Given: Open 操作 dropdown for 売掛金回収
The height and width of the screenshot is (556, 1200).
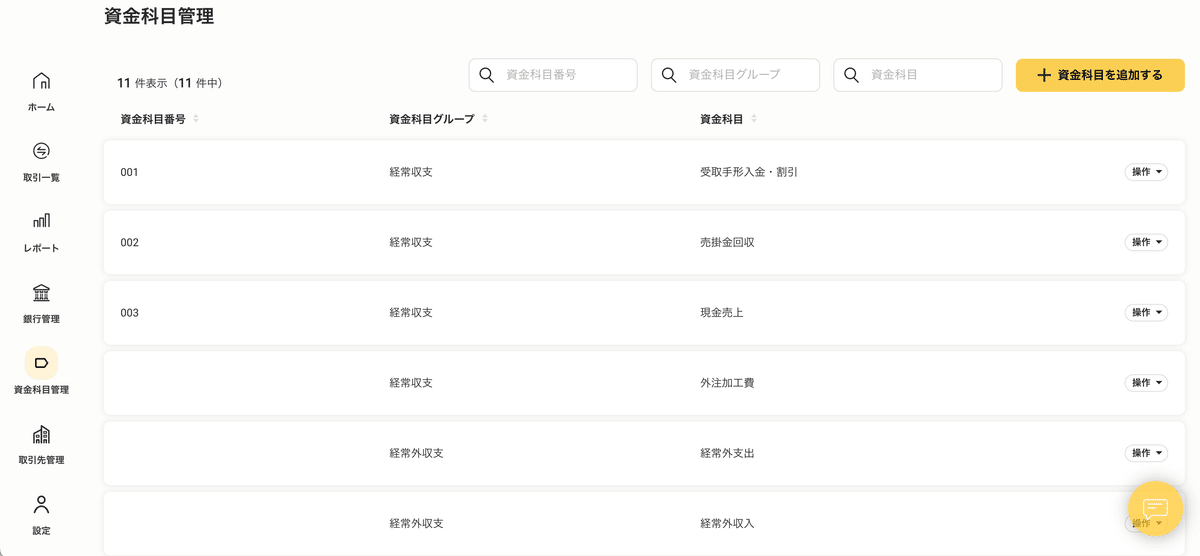Looking at the screenshot, I should pos(1146,242).
